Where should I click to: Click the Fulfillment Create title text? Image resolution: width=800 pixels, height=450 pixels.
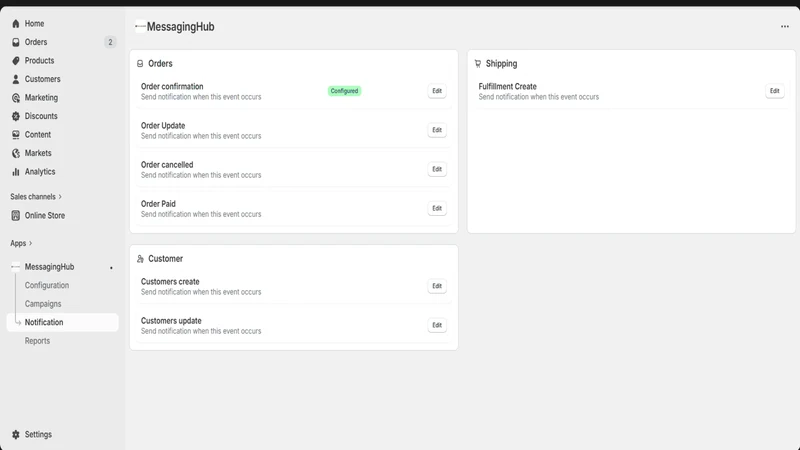507,87
